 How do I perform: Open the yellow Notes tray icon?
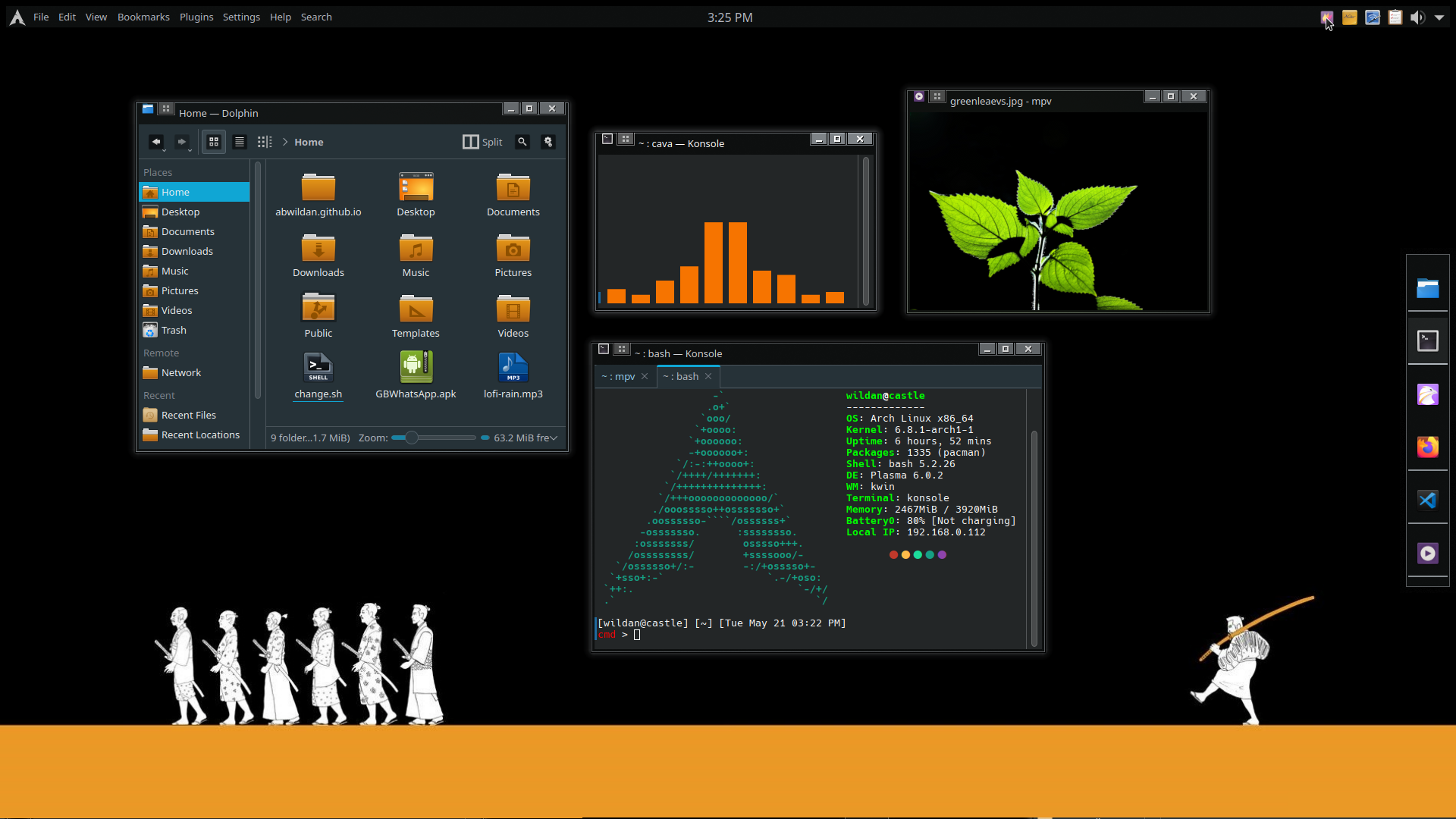coord(1350,17)
